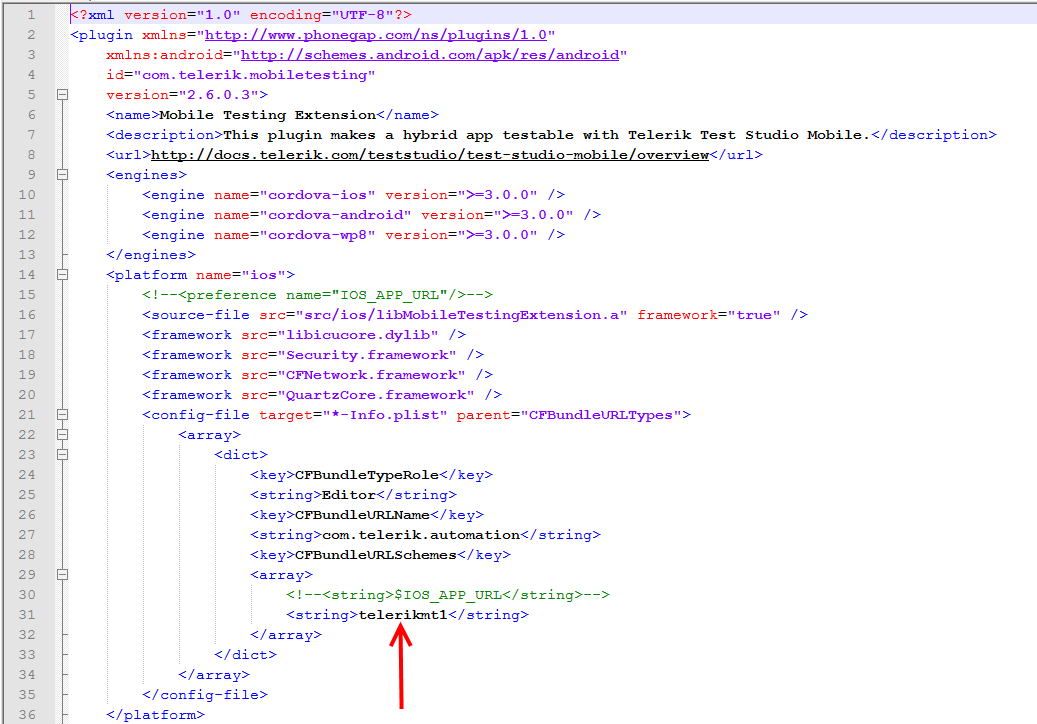The width and height of the screenshot is (1037, 724).
Task: Click the "cordova-ios" engine name
Action: click(317, 195)
